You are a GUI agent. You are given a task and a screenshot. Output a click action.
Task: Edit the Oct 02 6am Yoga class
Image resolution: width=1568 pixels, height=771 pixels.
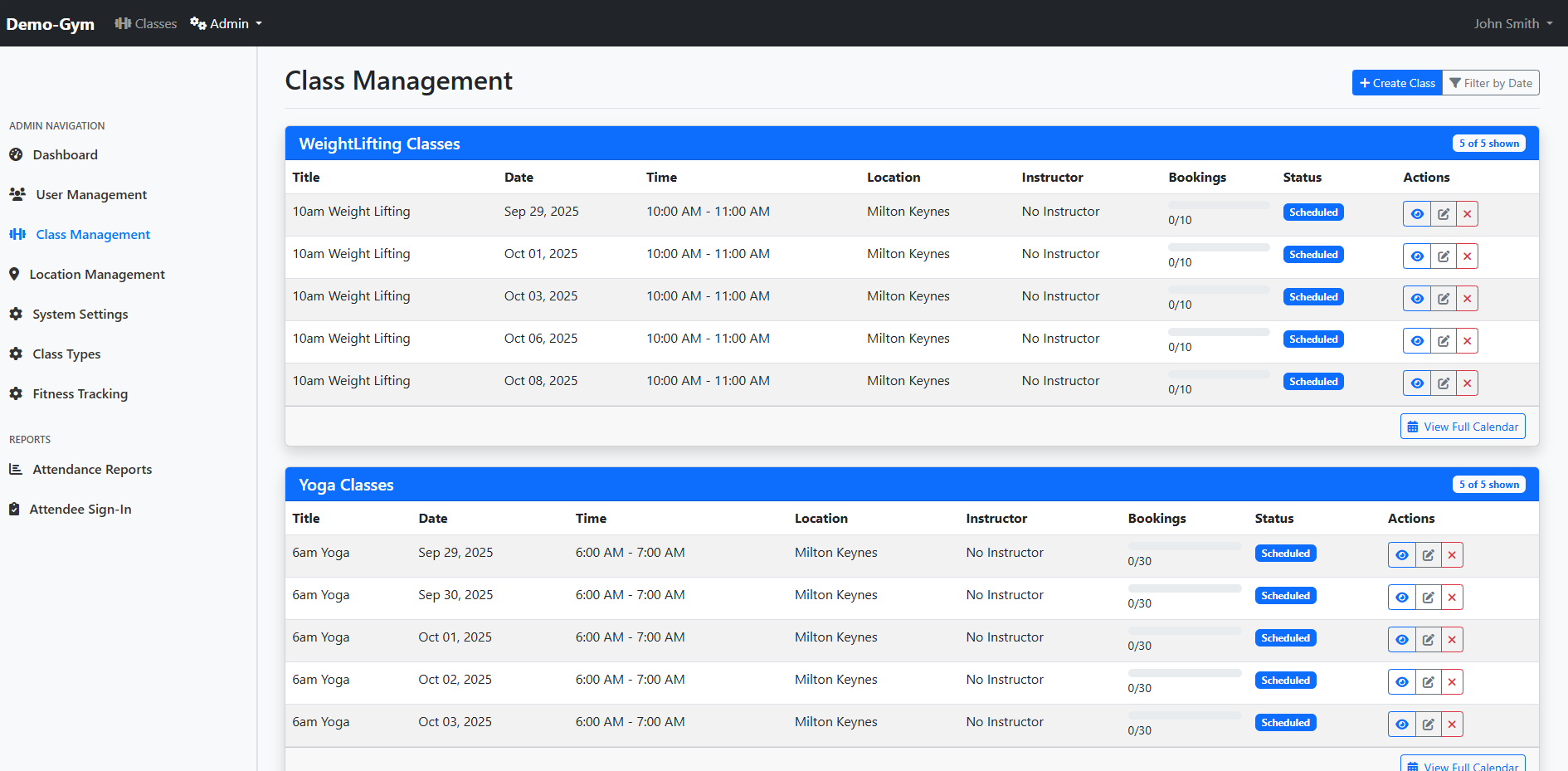(1428, 682)
